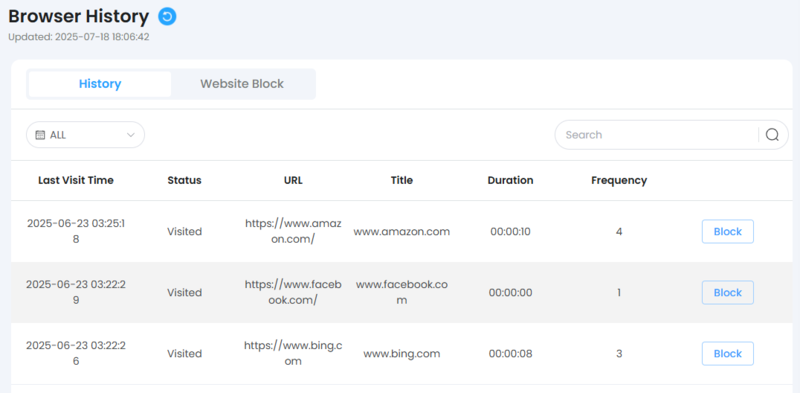Click the Duration column header
The width and height of the screenshot is (800, 393).
pyautogui.click(x=510, y=180)
